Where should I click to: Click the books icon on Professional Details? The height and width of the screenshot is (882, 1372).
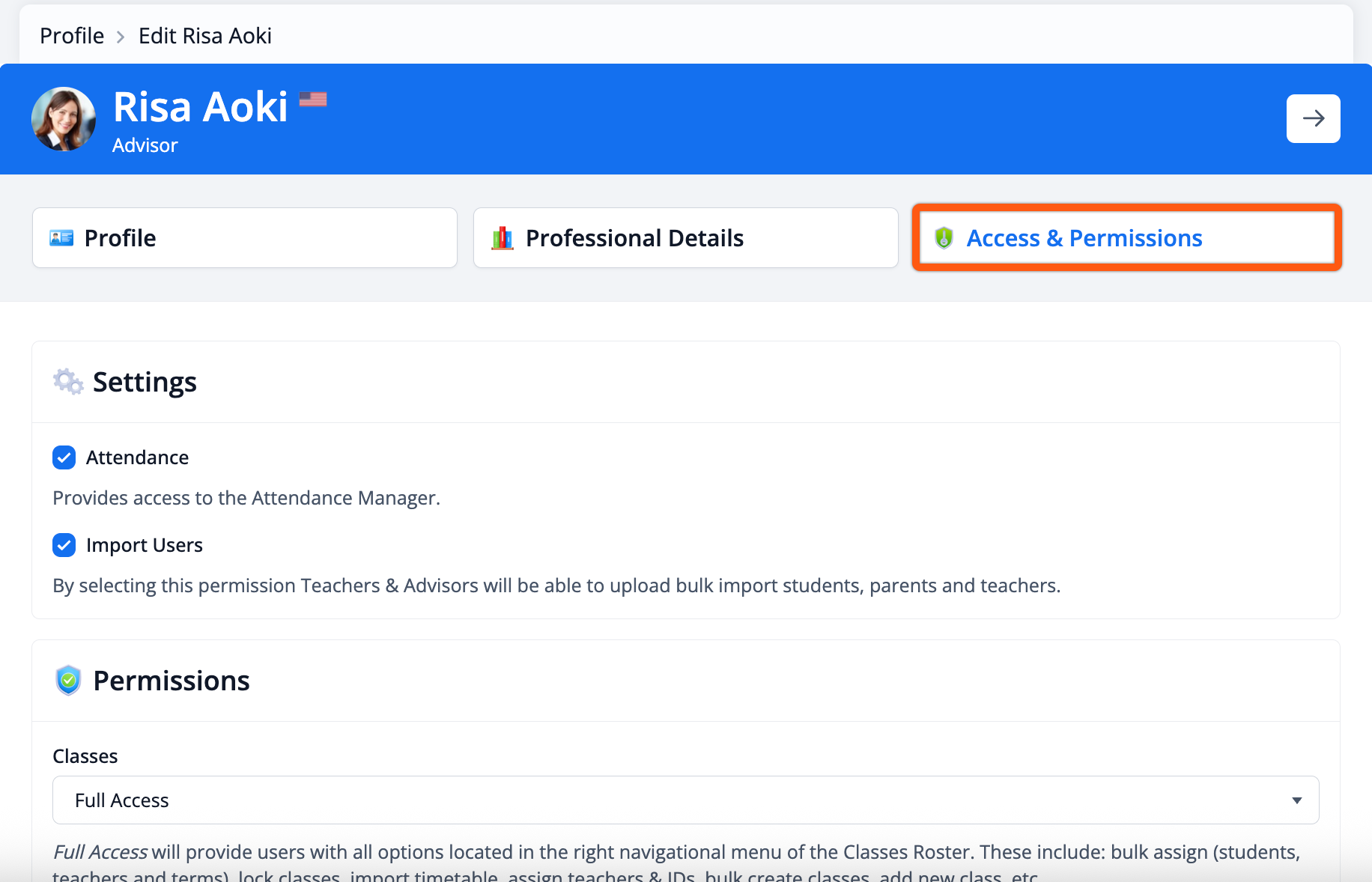coord(503,238)
